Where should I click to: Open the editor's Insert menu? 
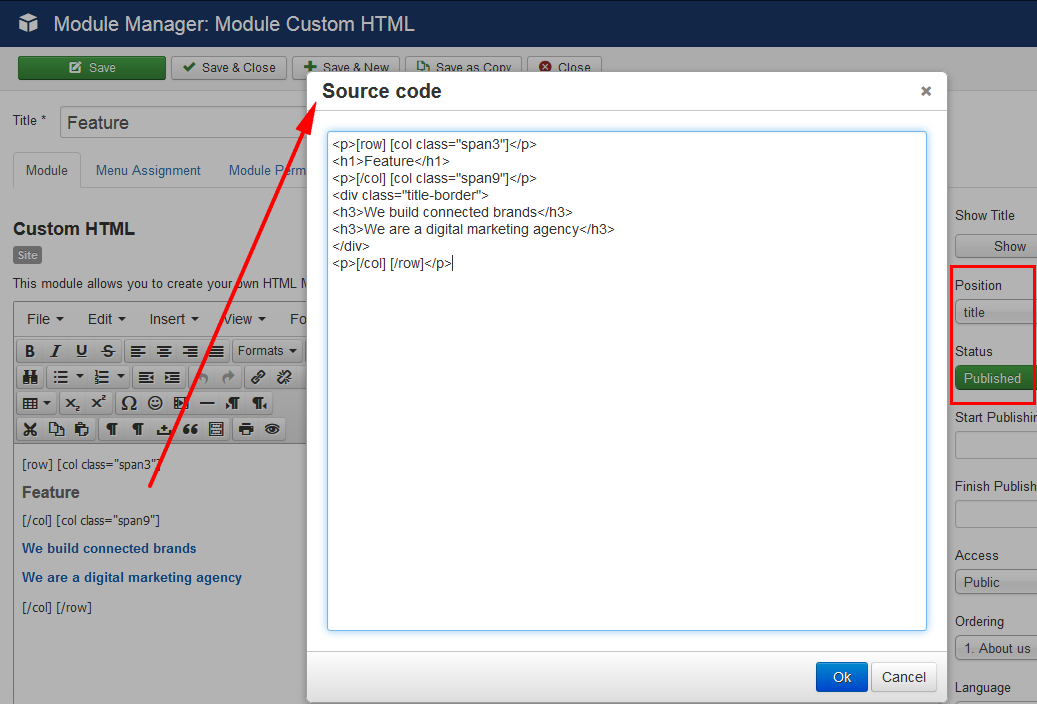(x=172, y=319)
